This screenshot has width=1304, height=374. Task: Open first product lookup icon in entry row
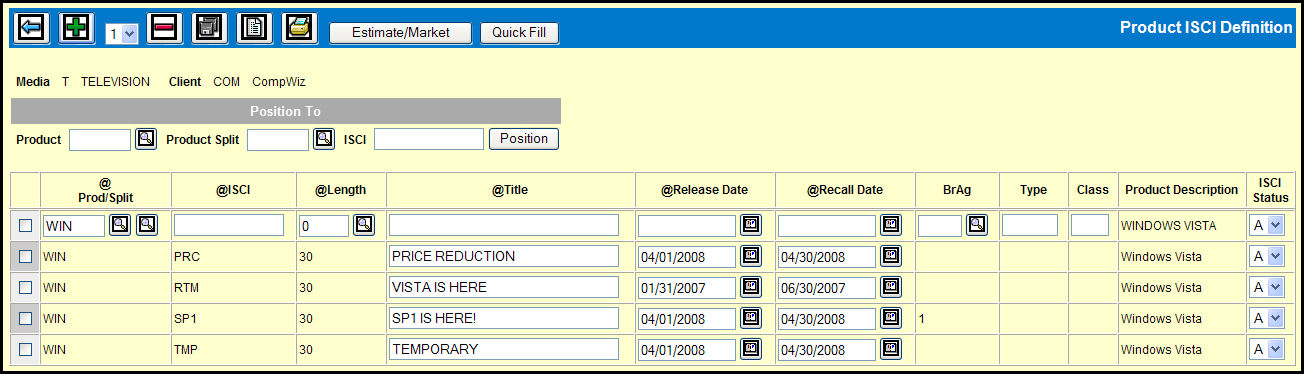(120, 225)
